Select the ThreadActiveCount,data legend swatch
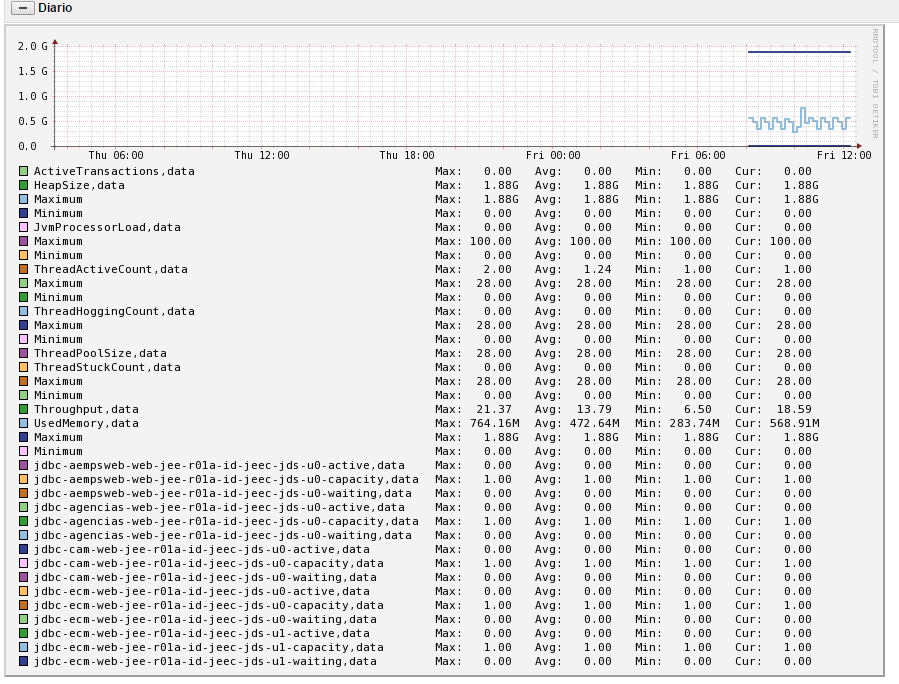 (x=23, y=270)
